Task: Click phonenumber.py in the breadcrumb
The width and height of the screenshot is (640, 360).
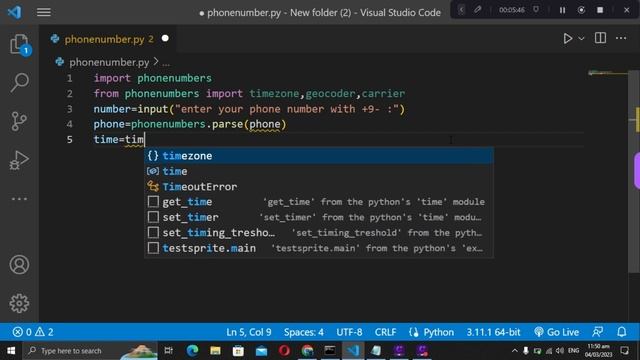Action: coord(109,62)
